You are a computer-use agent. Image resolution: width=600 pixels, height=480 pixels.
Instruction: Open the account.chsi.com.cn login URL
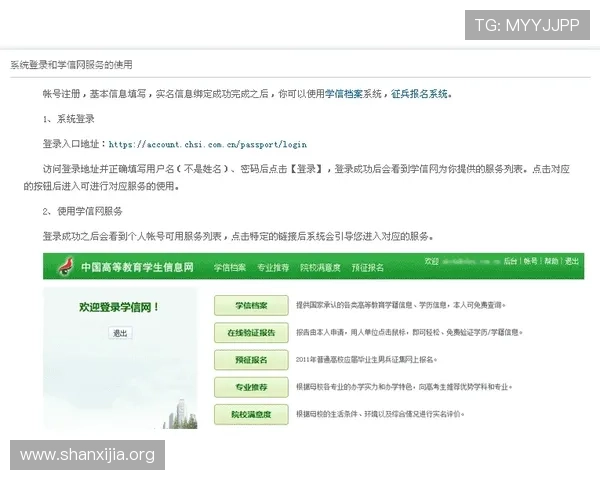[208, 144]
